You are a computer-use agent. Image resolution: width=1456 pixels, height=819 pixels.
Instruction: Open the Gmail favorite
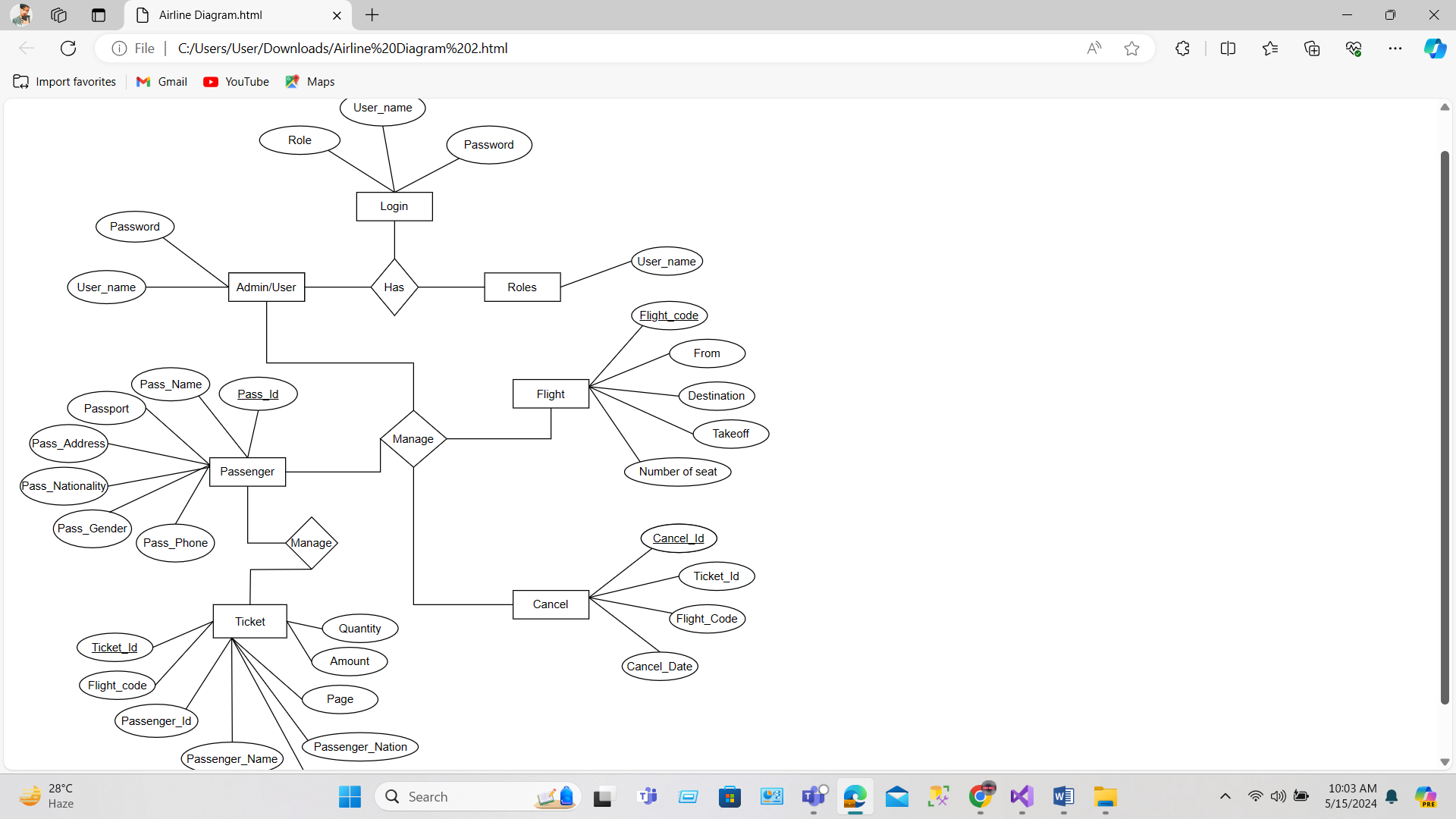[x=161, y=81]
